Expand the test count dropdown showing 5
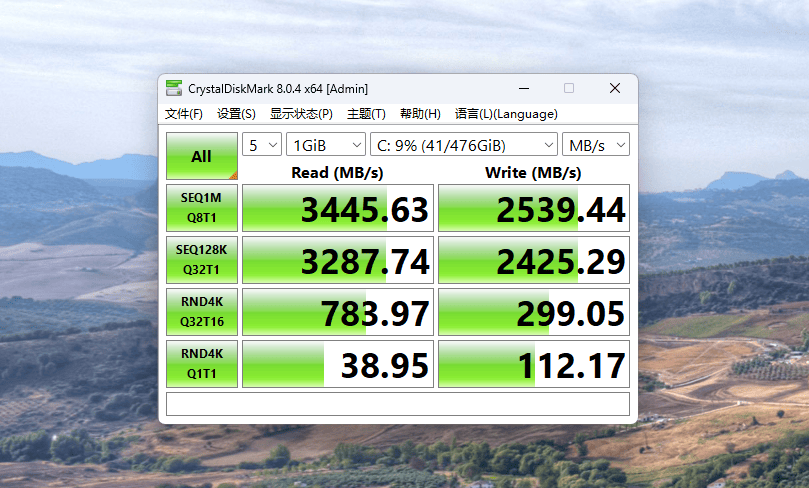809x488 pixels. click(x=262, y=144)
